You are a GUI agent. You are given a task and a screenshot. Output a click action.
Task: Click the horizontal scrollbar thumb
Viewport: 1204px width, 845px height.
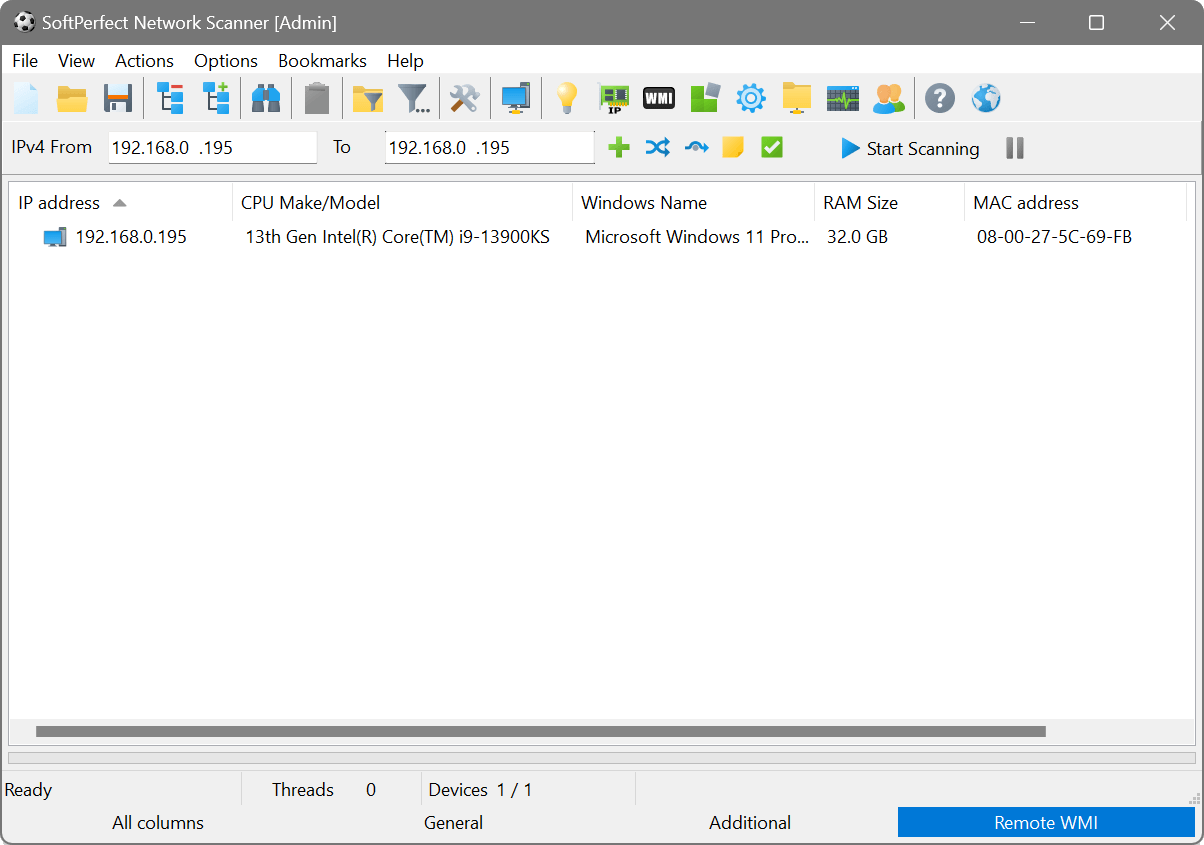tap(540, 732)
